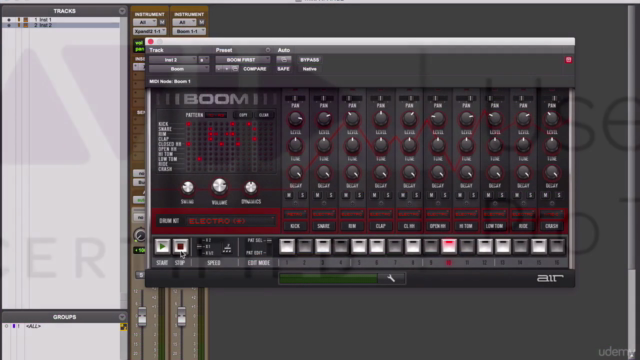Toggle step 8 sequencer button
The image size is (640, 360).
413,246
